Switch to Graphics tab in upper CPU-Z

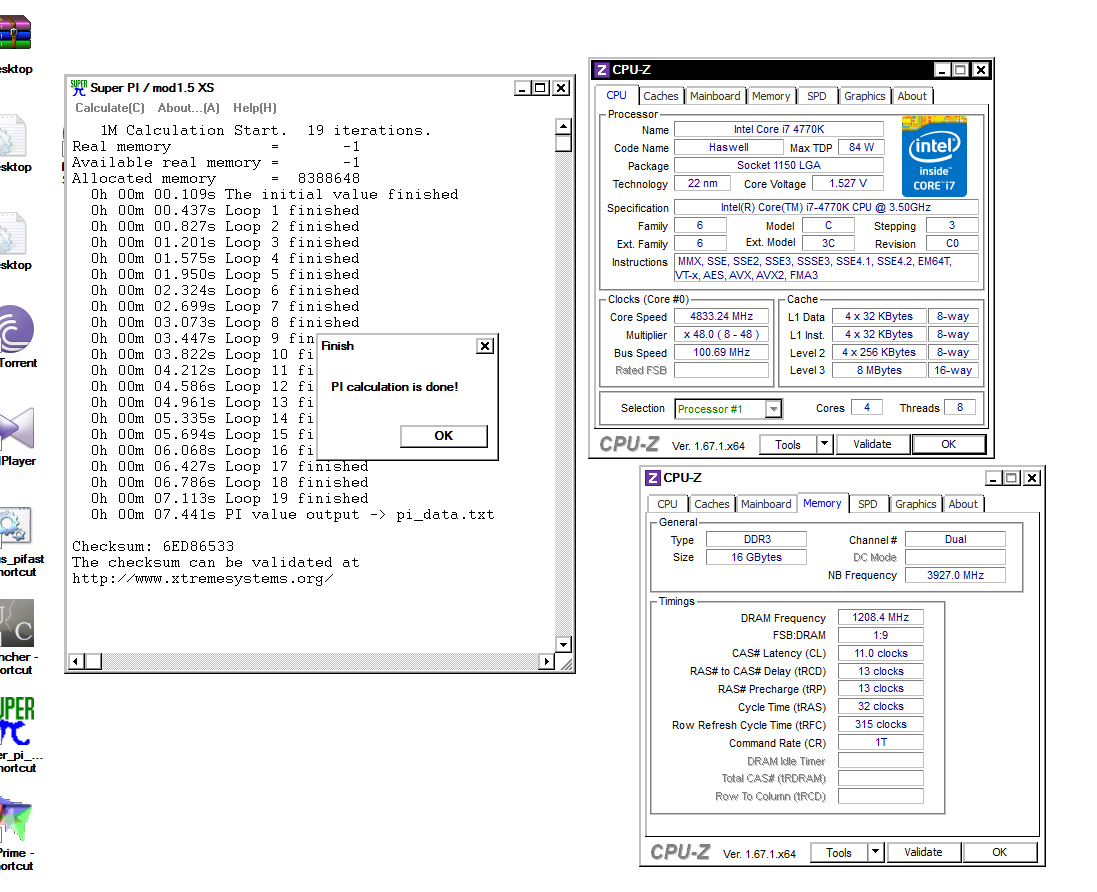[x=865, y=96]
